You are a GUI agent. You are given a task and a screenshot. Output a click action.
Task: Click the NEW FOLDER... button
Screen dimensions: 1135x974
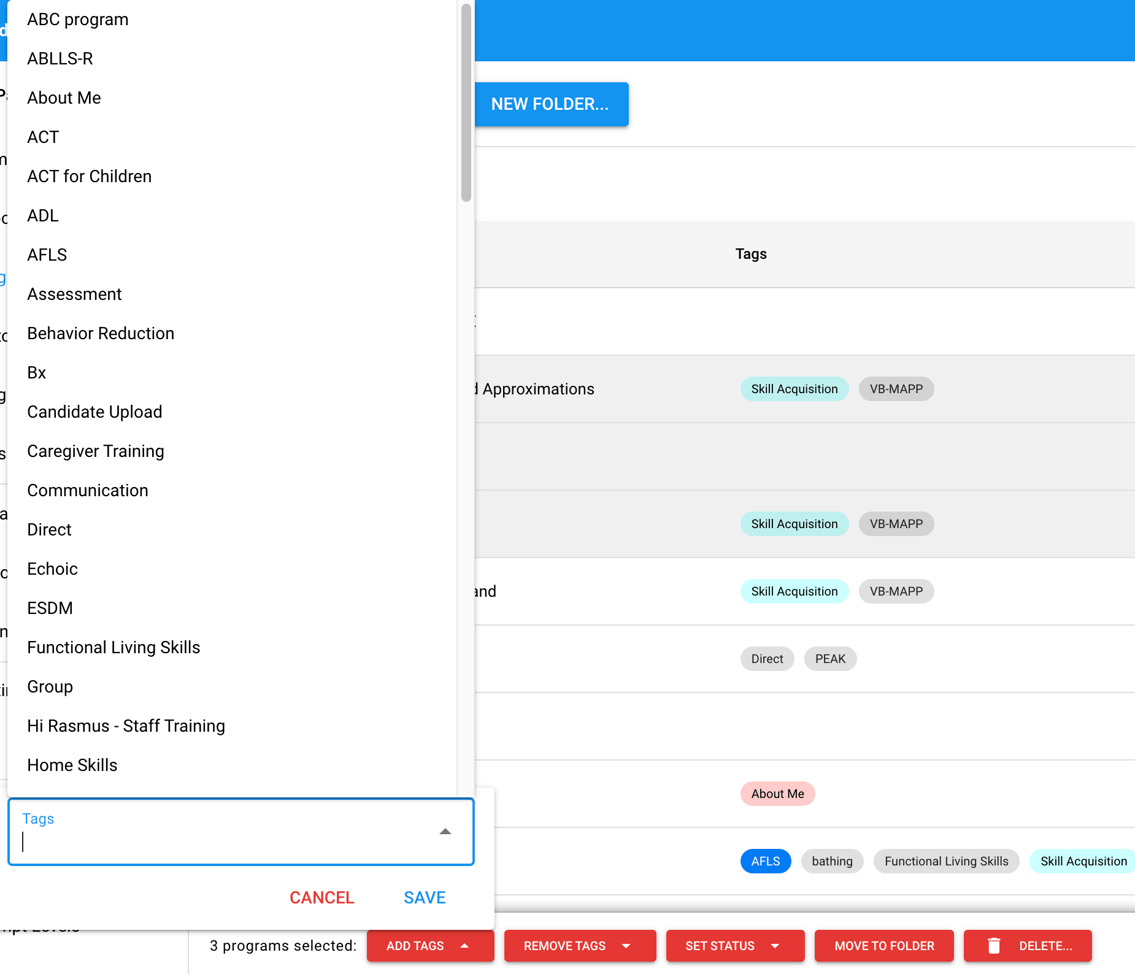[551, 104]
